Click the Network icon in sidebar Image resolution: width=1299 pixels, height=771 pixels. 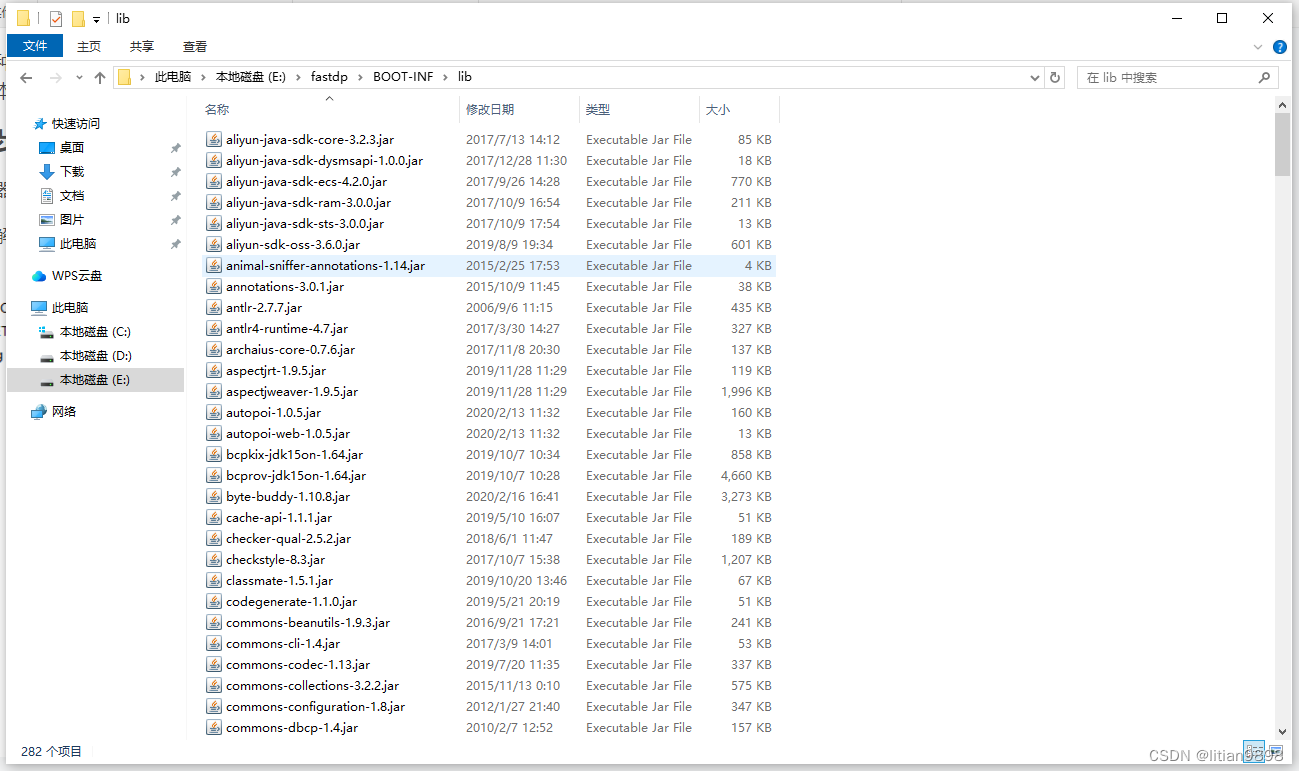click(39, 412)
